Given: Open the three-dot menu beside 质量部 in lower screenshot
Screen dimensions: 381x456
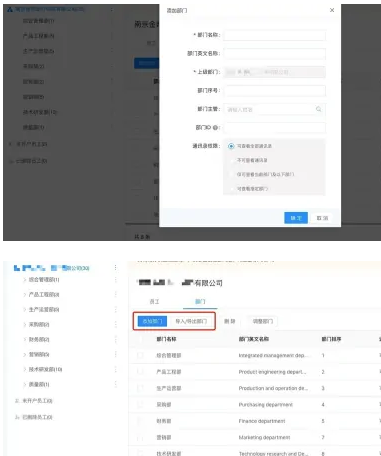Looking at the screenshot, I should (115, 384).
